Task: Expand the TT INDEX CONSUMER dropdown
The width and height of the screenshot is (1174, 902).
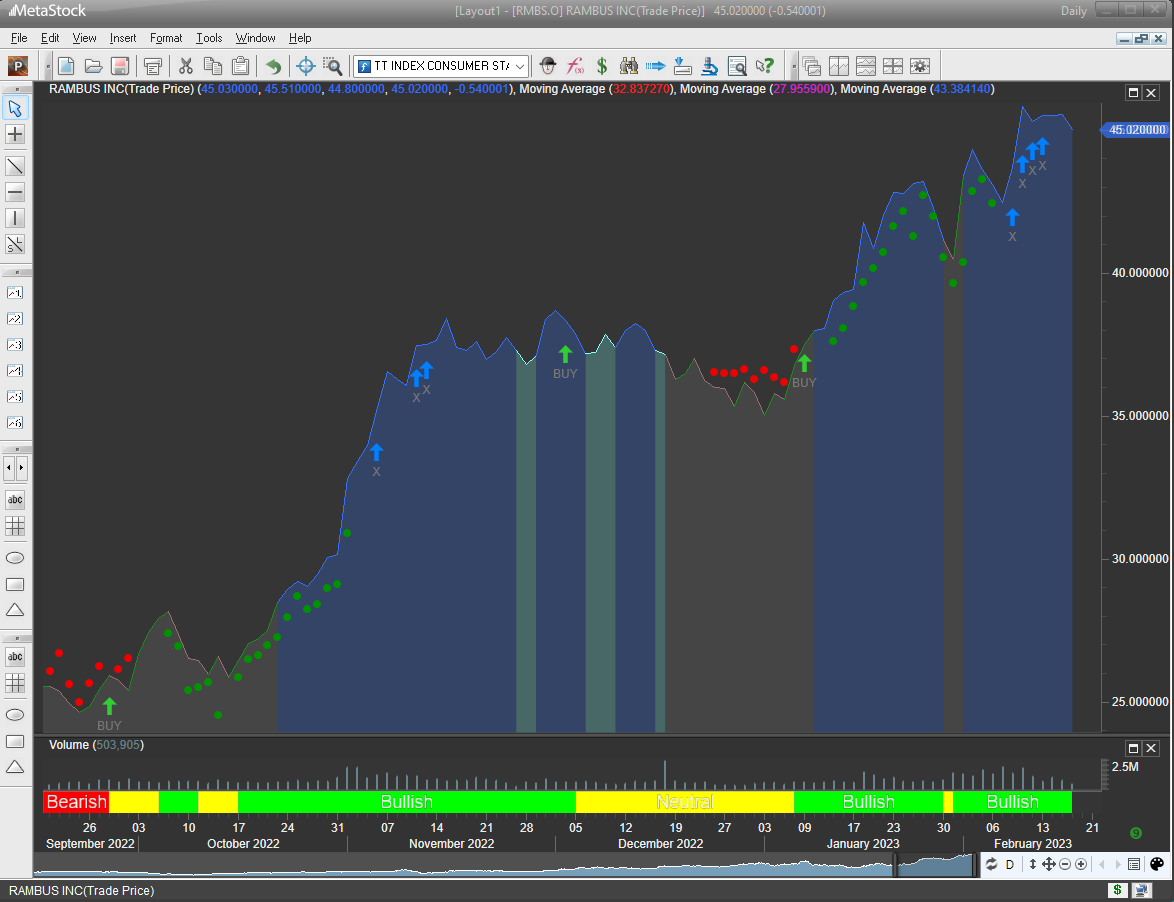Action: pyautogui.click(x=520, y=66)
